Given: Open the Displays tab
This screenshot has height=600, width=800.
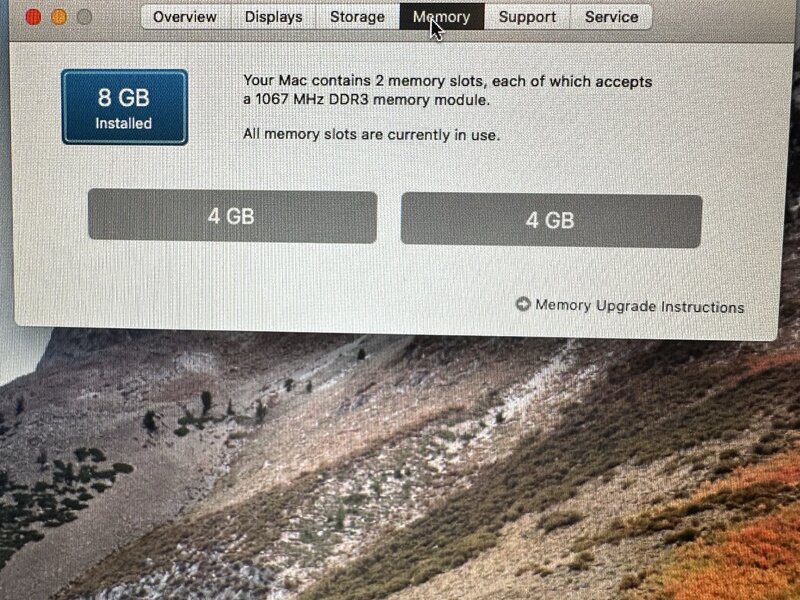Looking at the screenshot, I should pos(273,17).
